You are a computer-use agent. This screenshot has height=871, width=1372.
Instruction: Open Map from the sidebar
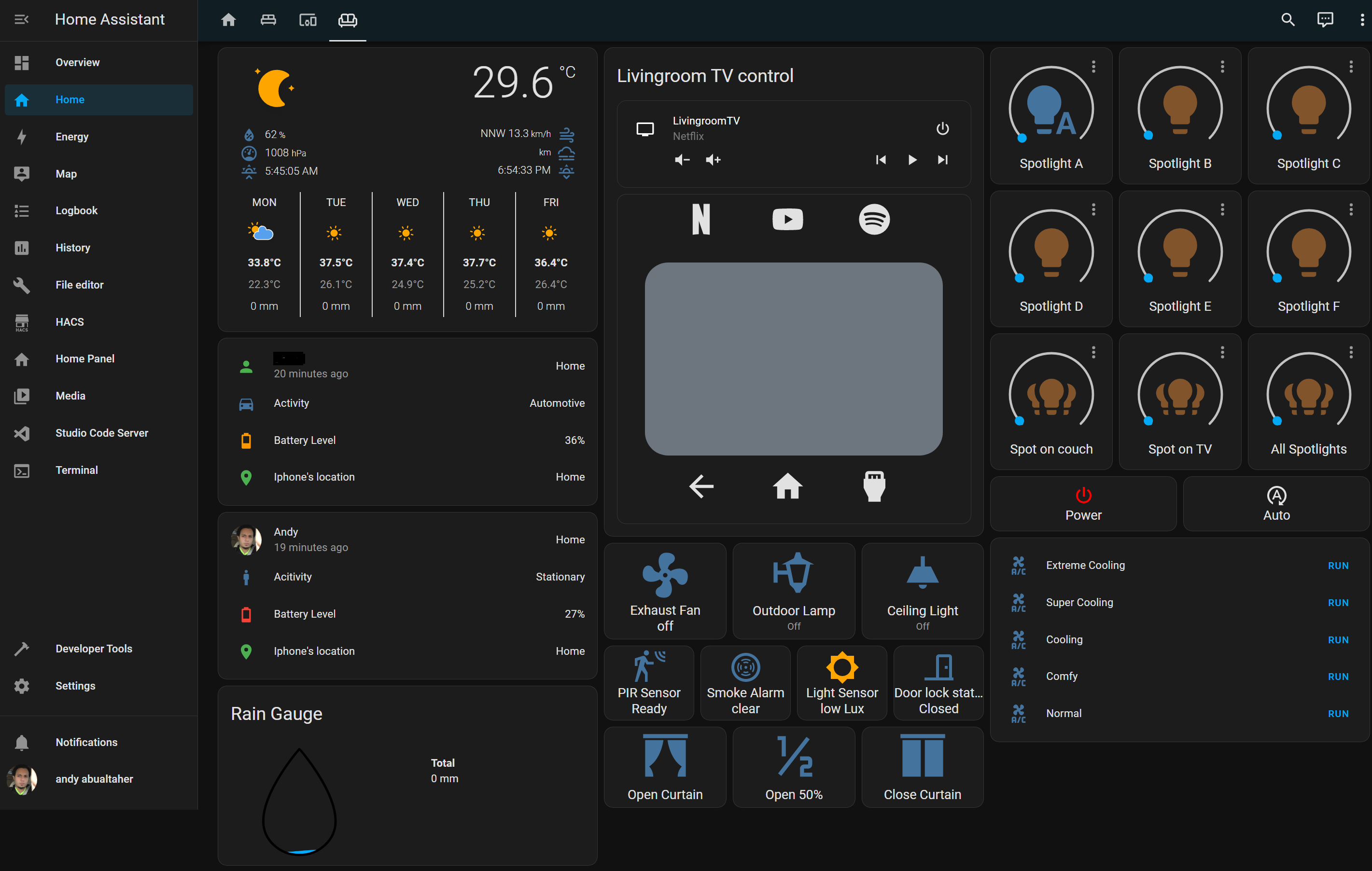(x=98, y=174)
